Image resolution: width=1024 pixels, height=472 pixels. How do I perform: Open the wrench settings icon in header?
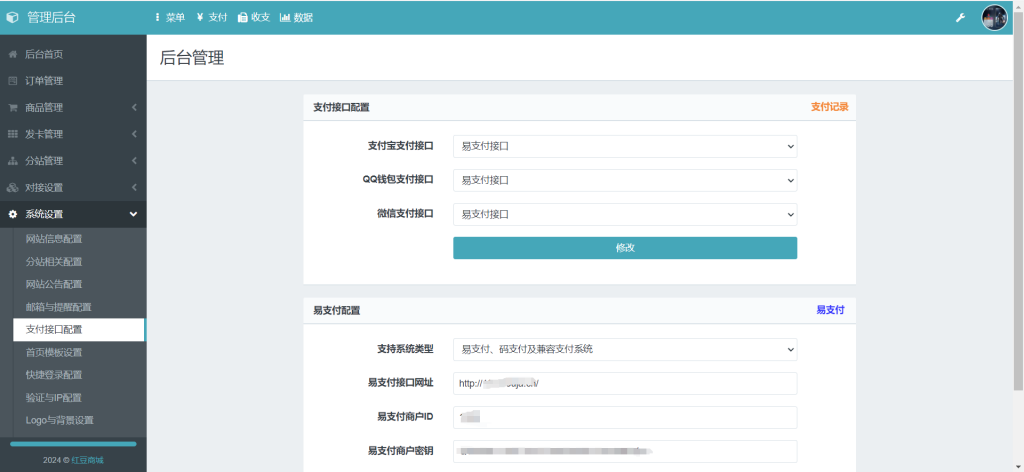960,18
